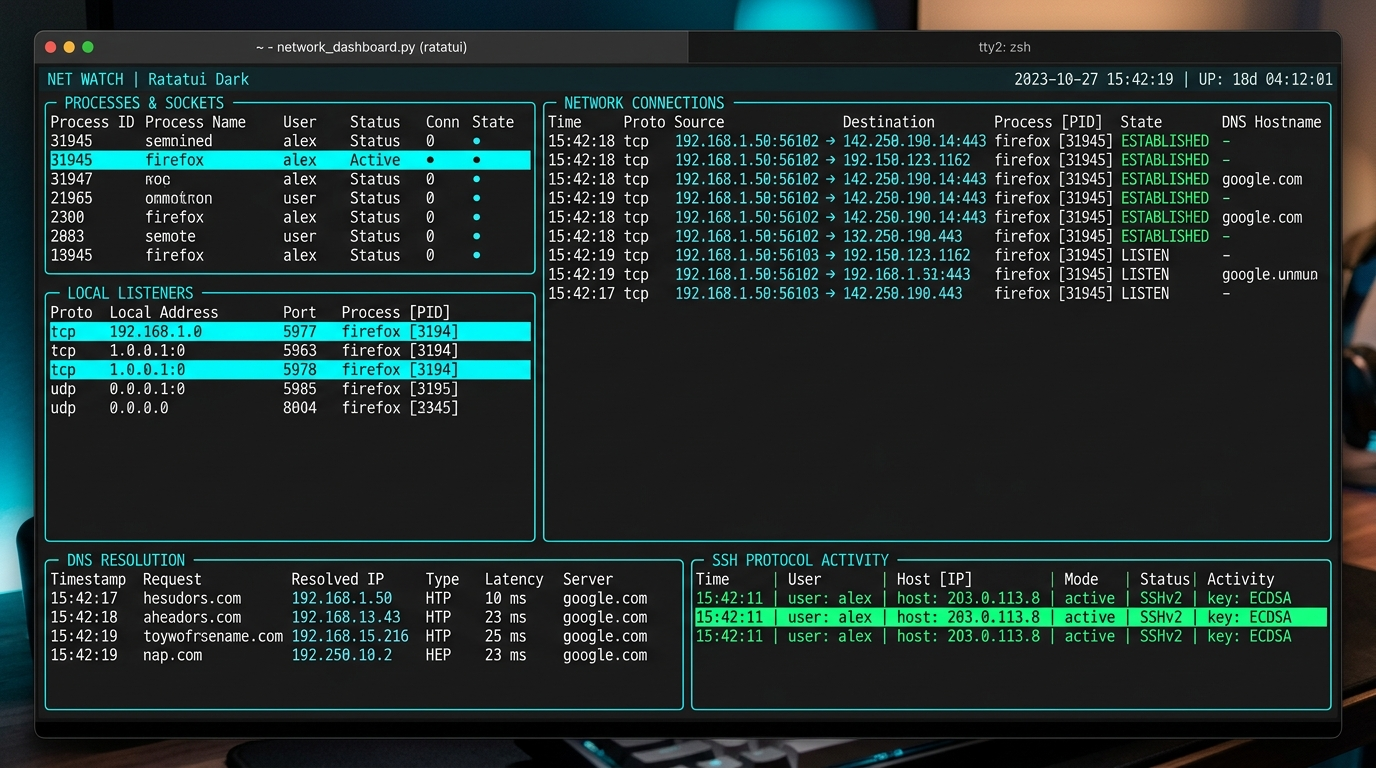
Task: Minimize the terminal with the yellow button
Action: click(69, 47)
